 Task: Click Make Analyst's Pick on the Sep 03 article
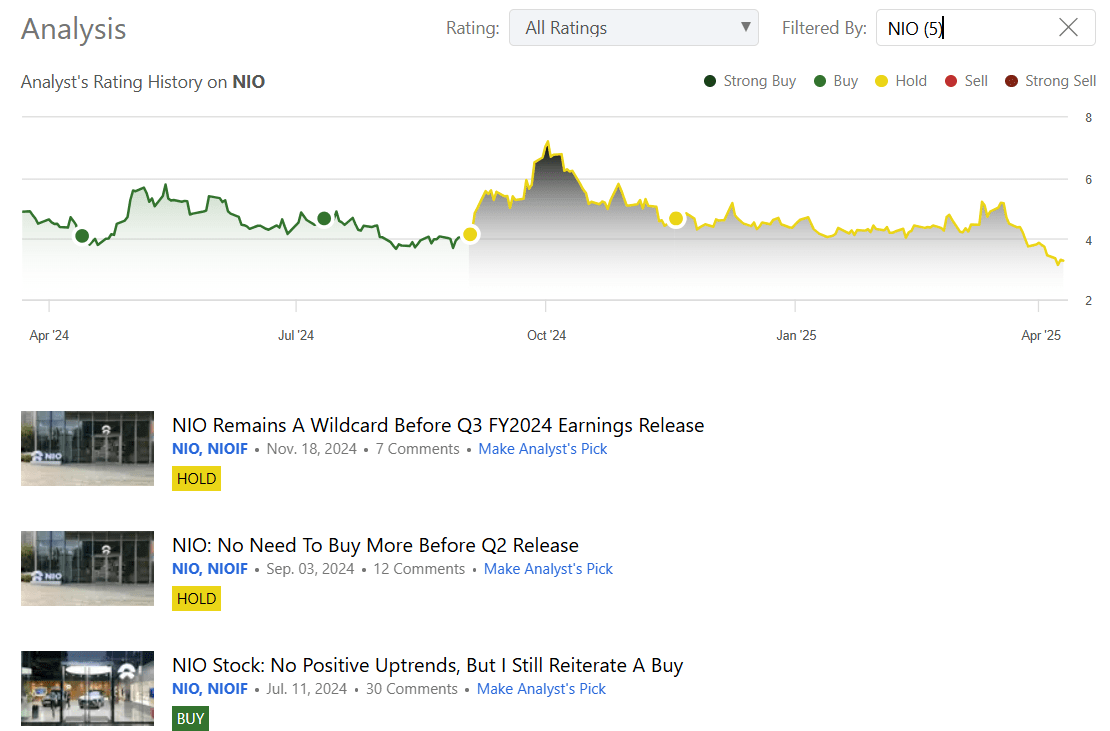(548, 568)
